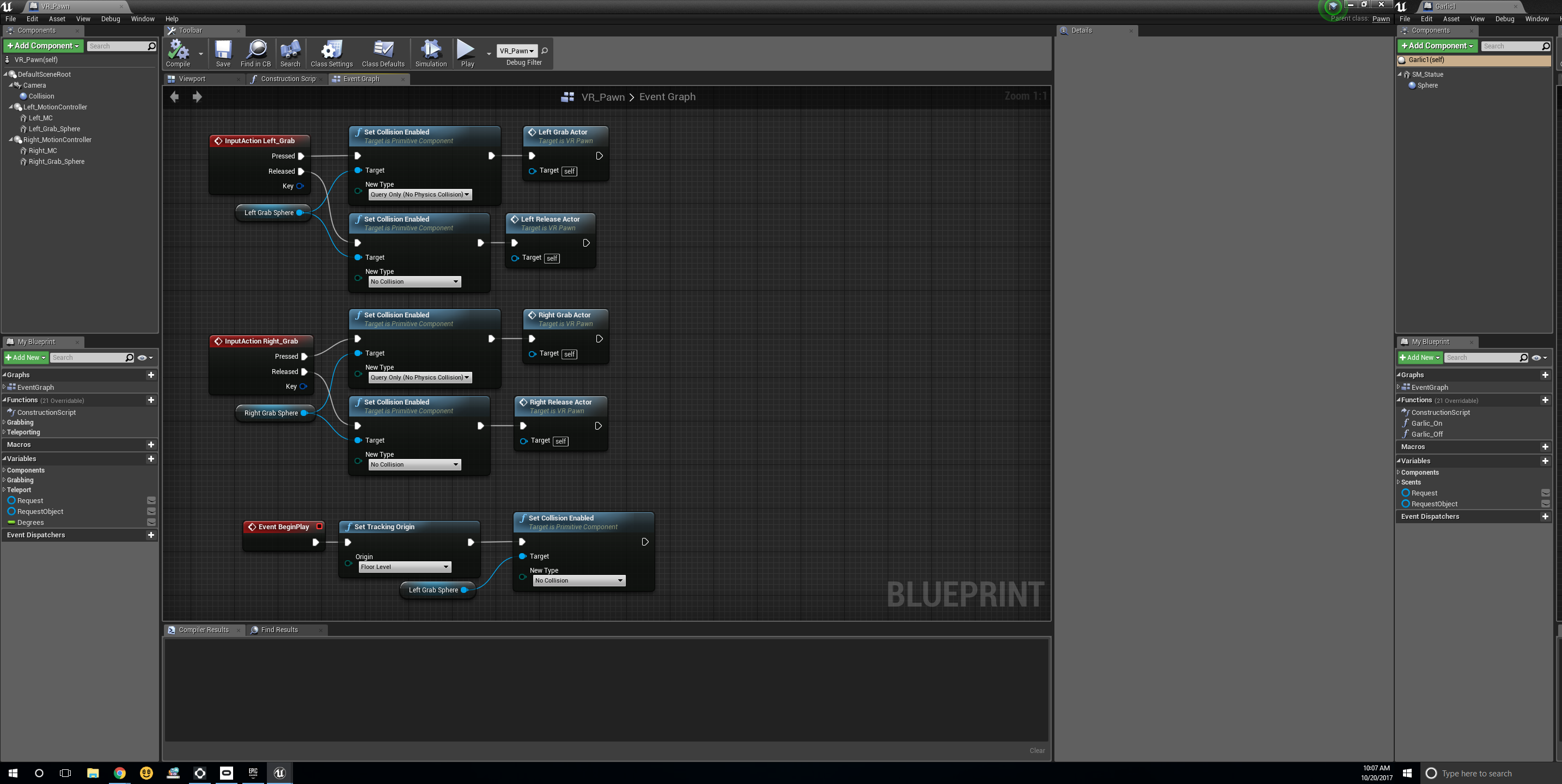Open the VR_Pawn debug filter dropdown

point(517,51)
